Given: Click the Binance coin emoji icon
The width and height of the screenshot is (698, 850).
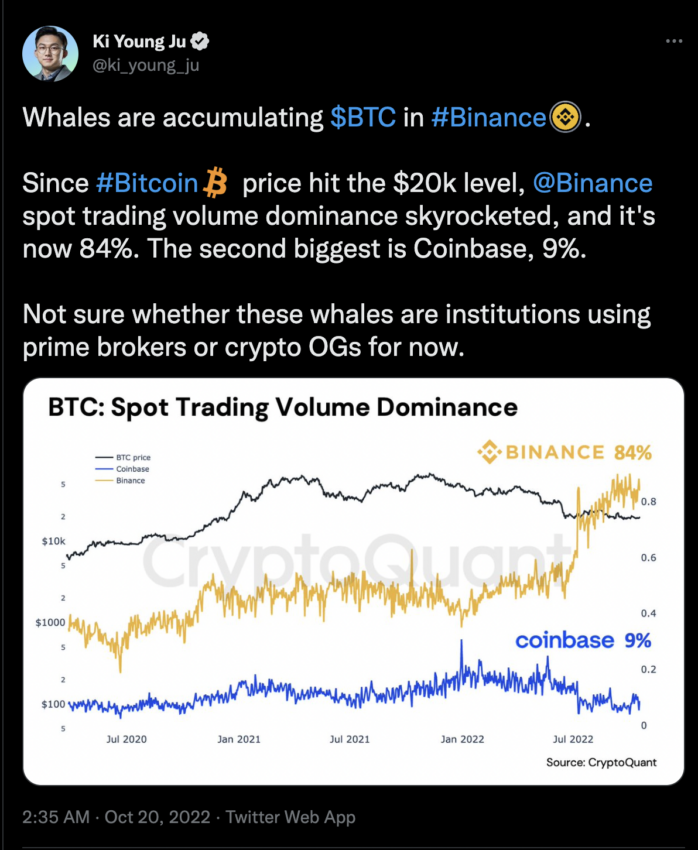Looking at the screenshot, I should (566, 117).
